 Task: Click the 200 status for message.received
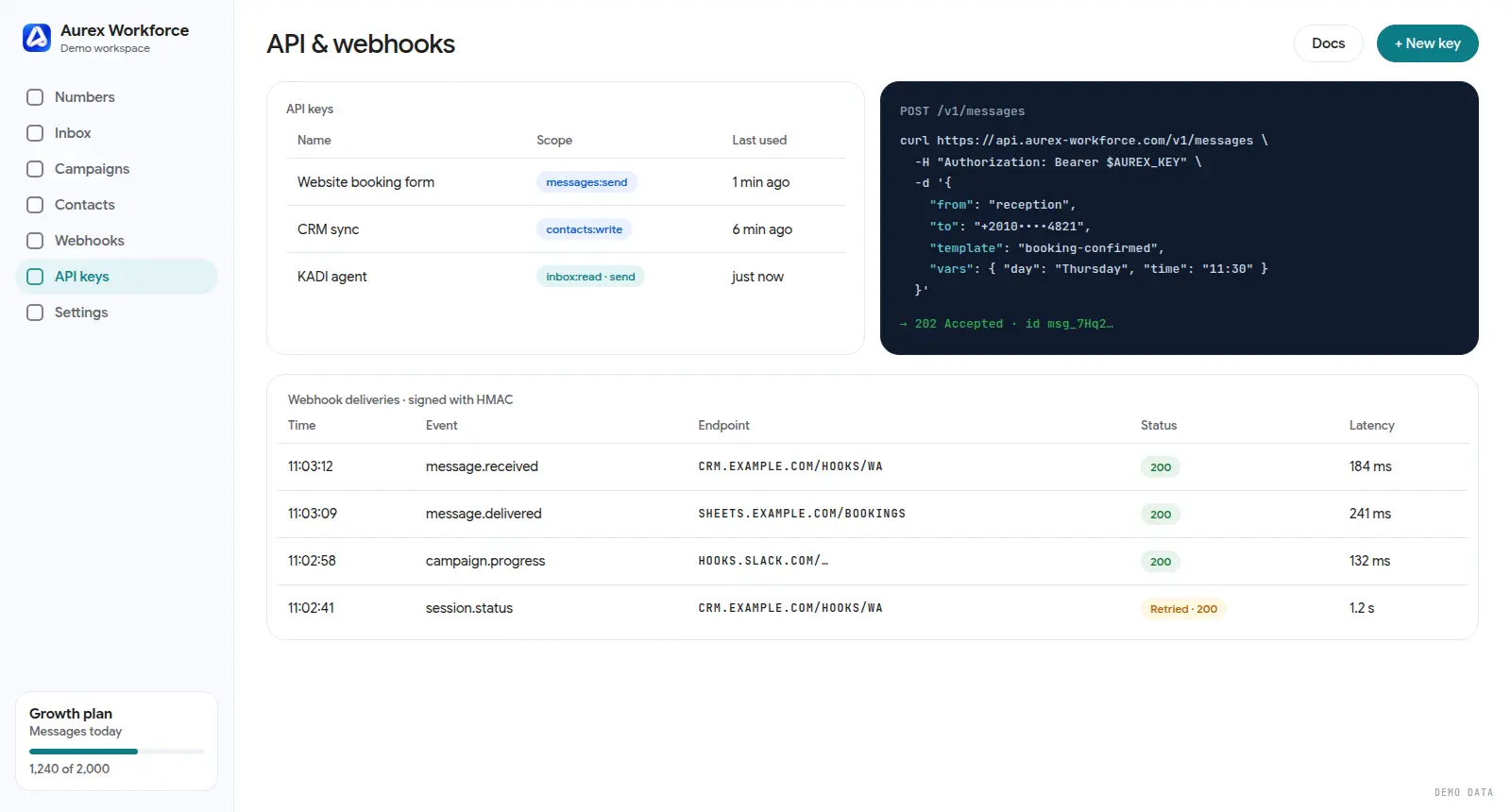point(1161,467)
